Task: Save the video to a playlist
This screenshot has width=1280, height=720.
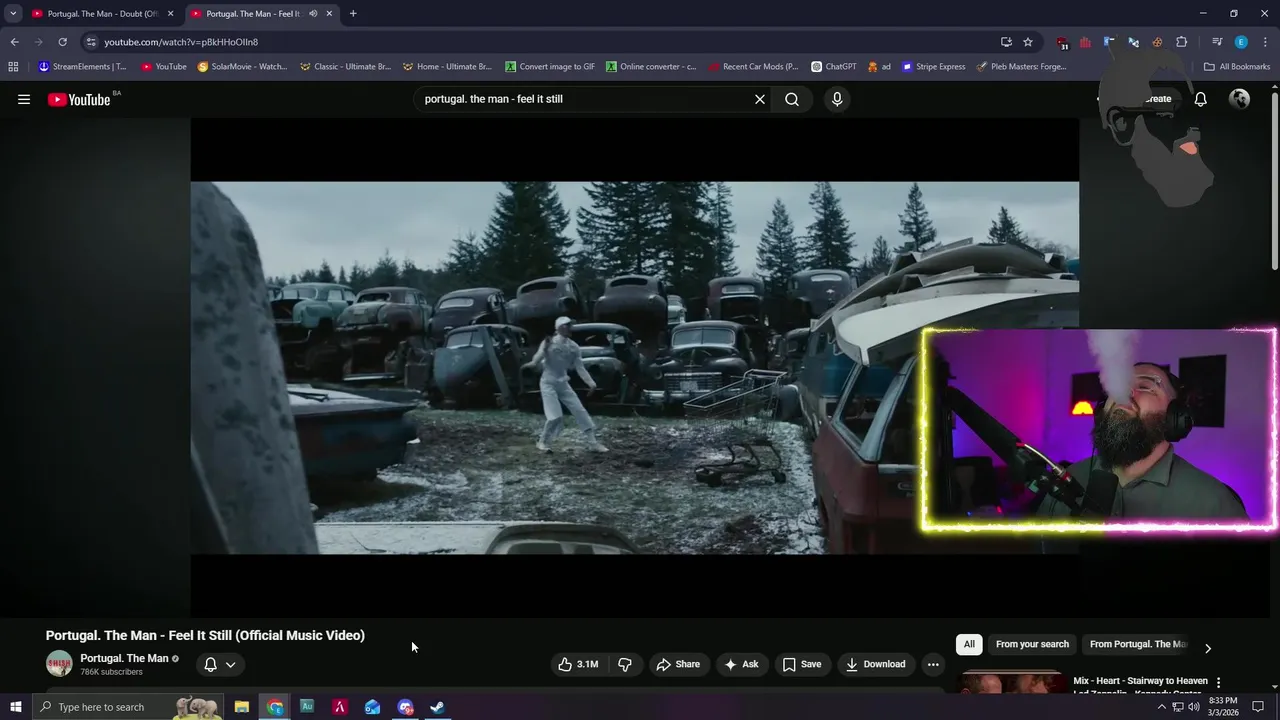Action: point(802,664)
